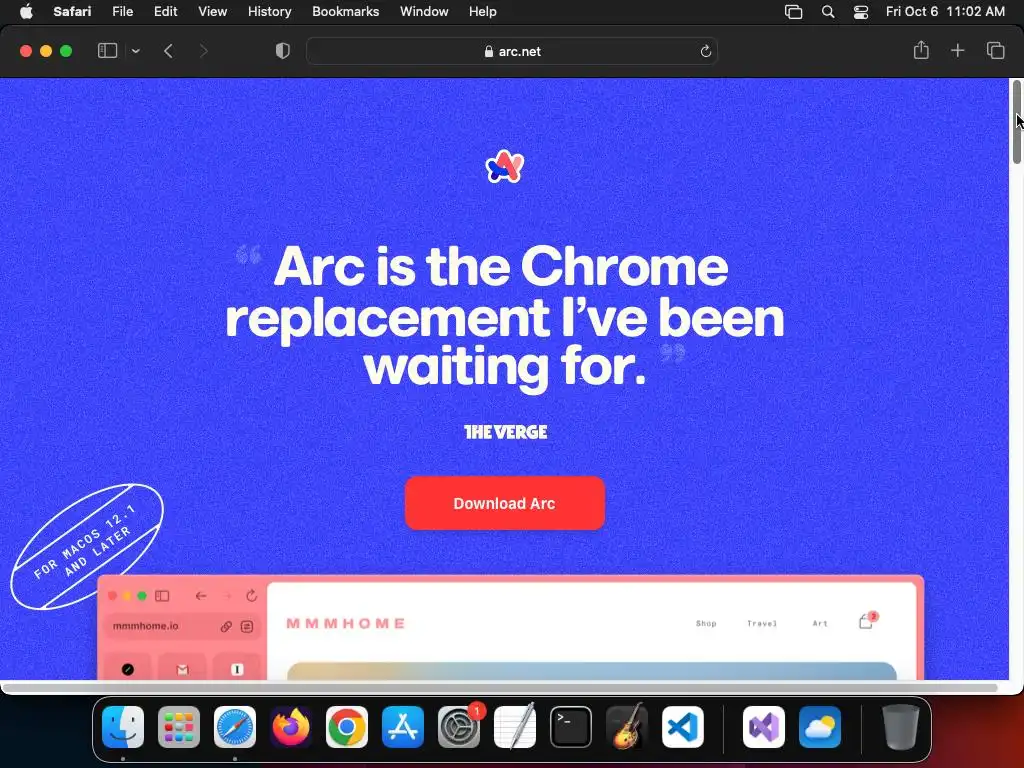Viewport: 1024px width, 768px height.
Task: Click the date and time in menu bar
Action: pyautogui.click(x=945, y=12)
